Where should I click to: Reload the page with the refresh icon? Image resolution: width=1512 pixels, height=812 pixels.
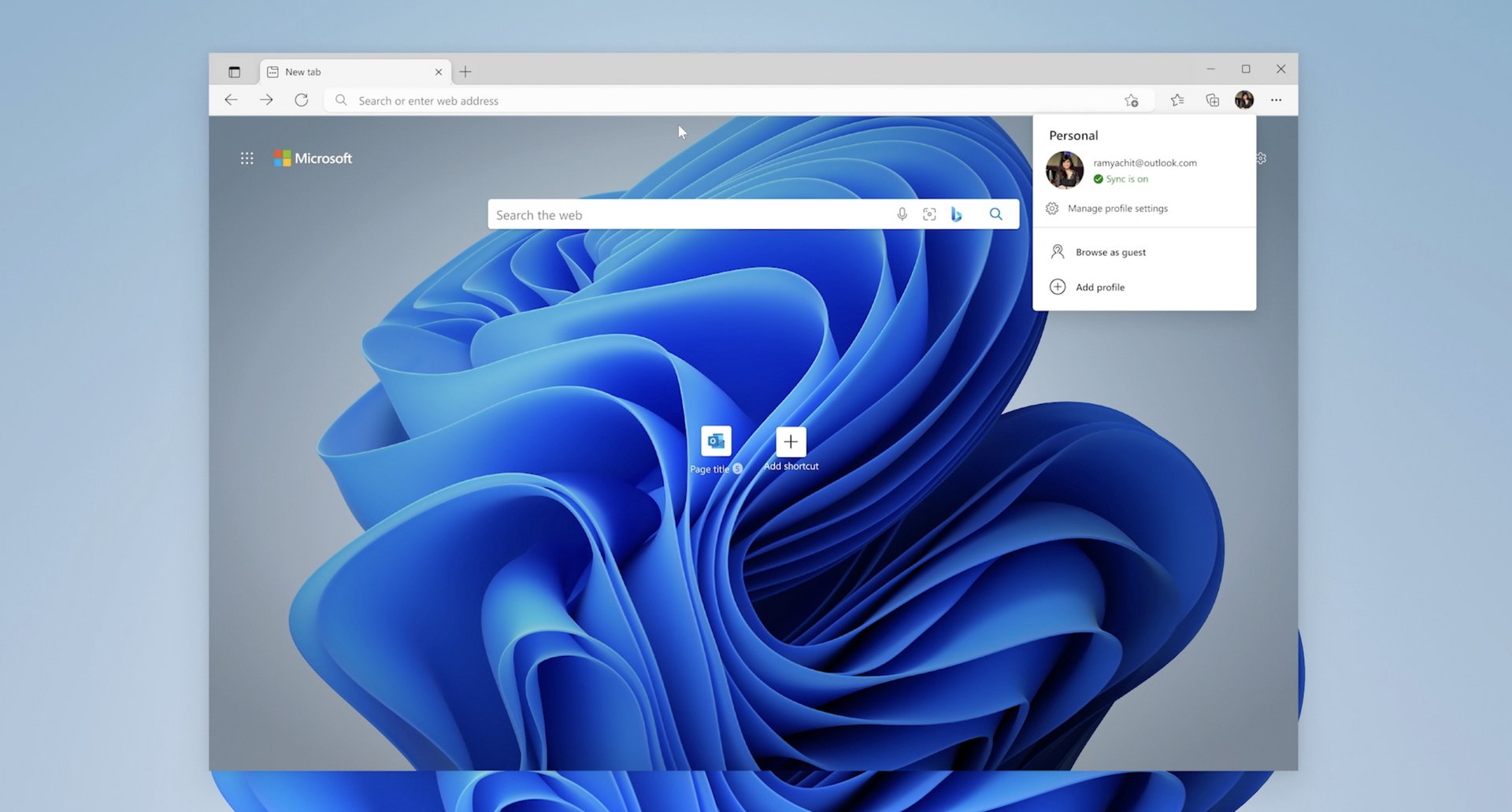[302, 100]
